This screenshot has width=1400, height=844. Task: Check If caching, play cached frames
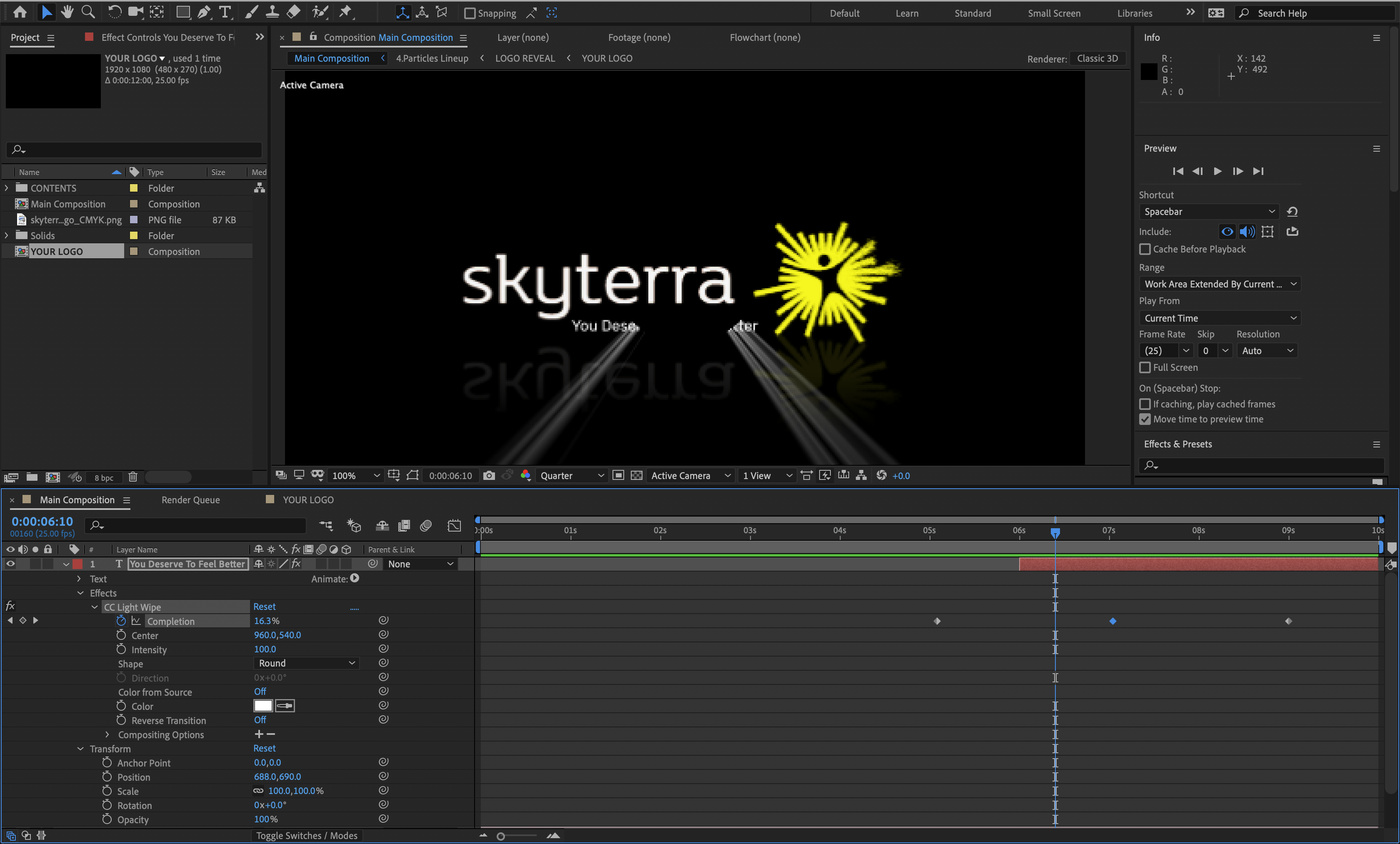click(1145, 404)
